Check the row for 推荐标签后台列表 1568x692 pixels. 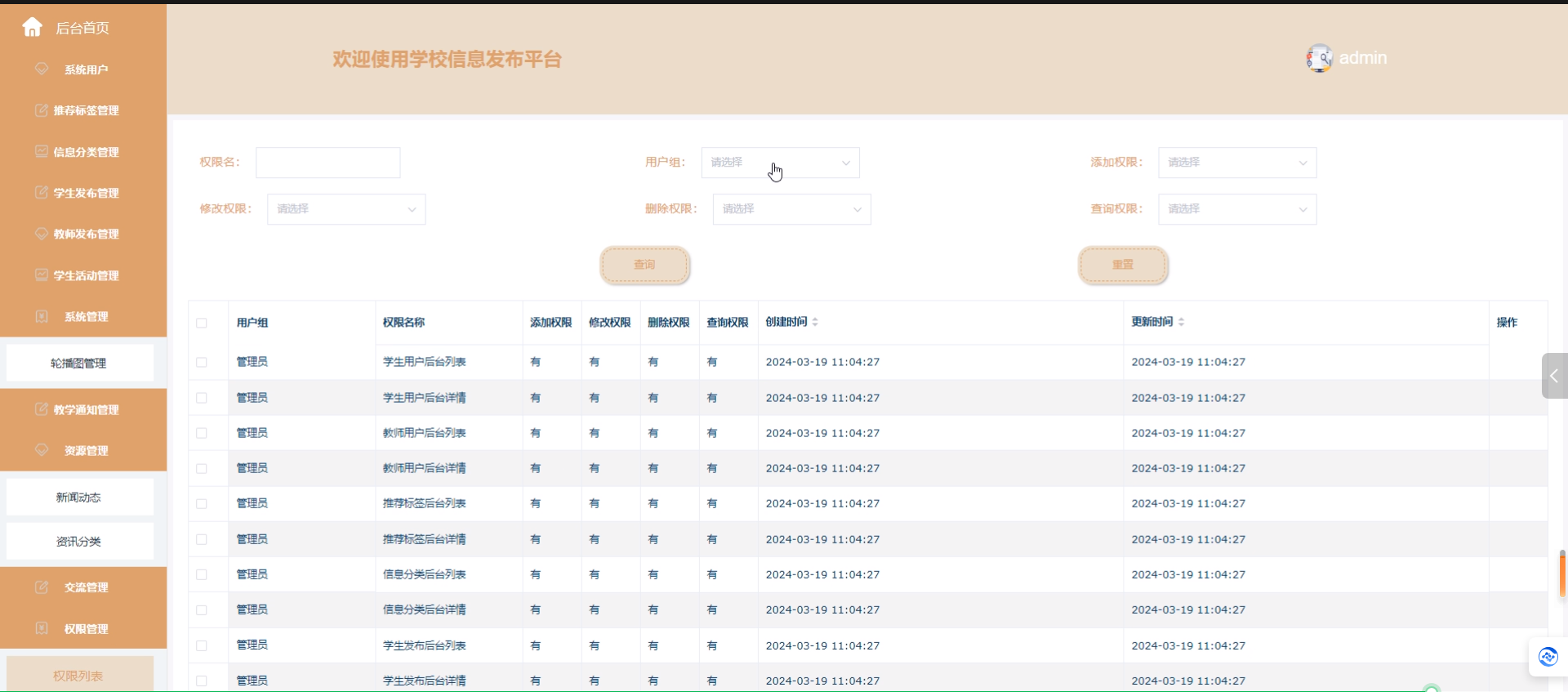[202, 504]
